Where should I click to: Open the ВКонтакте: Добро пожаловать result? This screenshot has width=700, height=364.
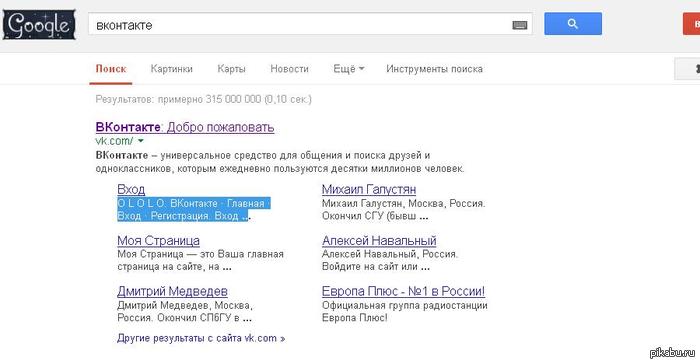pos(185,127)
